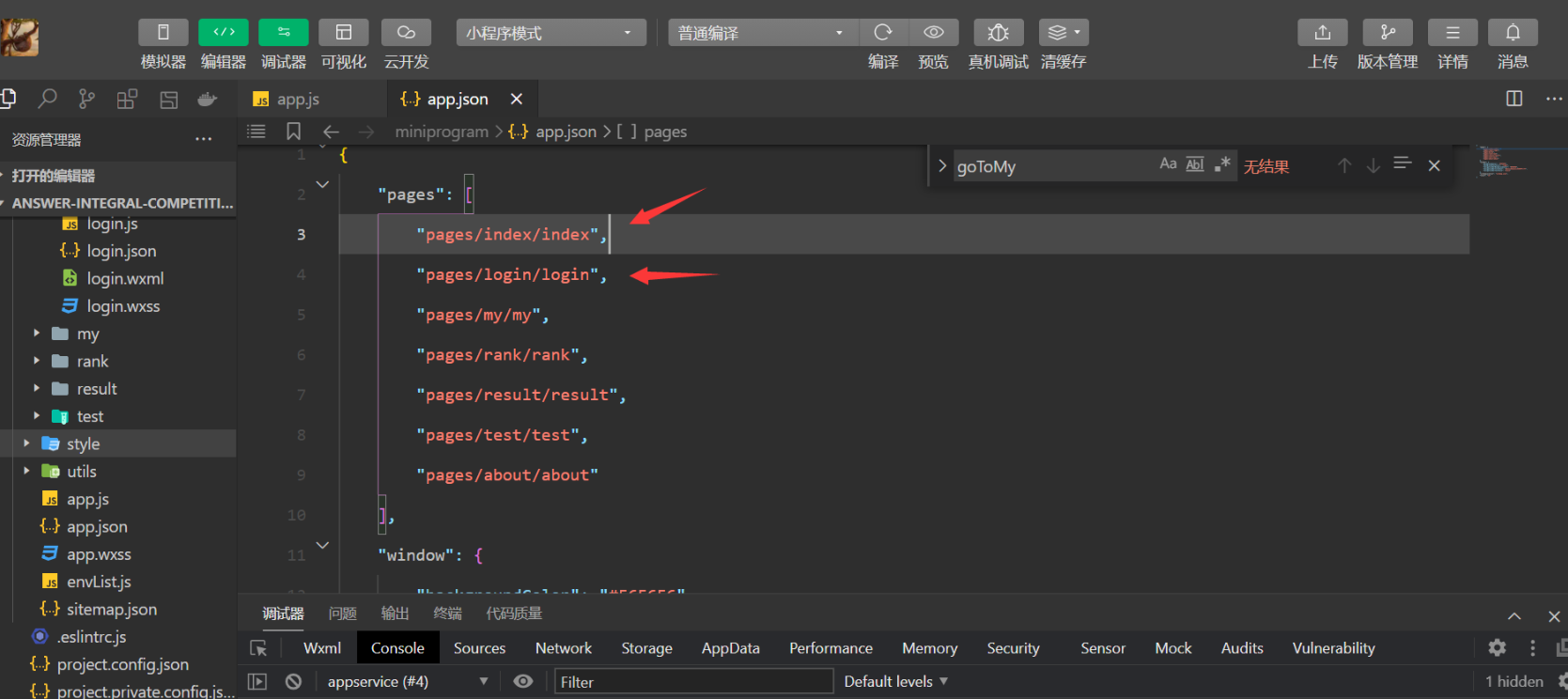
Task: Start real device debugging (真机调试)
Action: (999, 33)
